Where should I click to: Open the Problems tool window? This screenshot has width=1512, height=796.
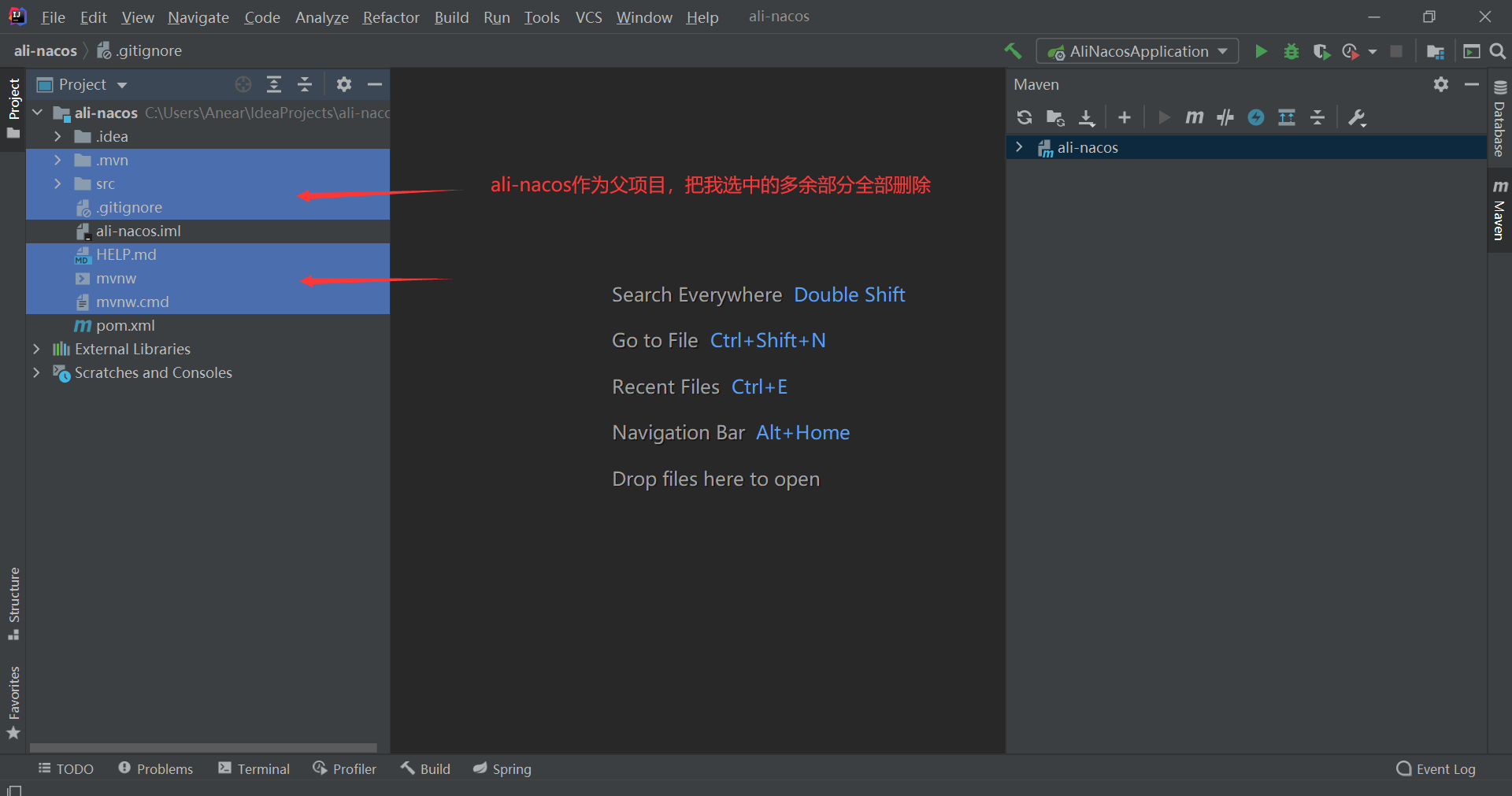coord(155,768)
